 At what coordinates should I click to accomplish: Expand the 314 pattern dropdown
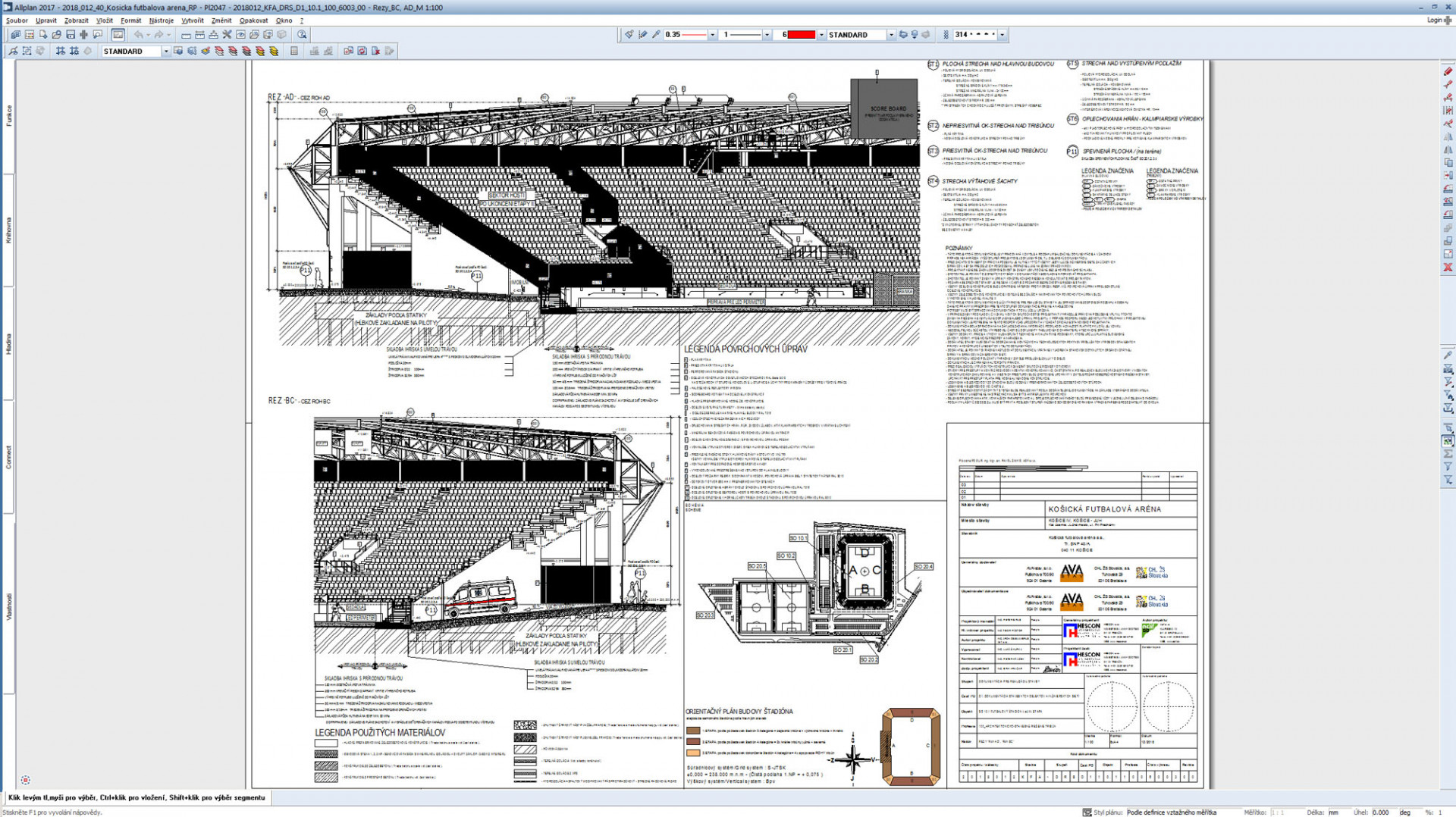[x=1002, y=35]
